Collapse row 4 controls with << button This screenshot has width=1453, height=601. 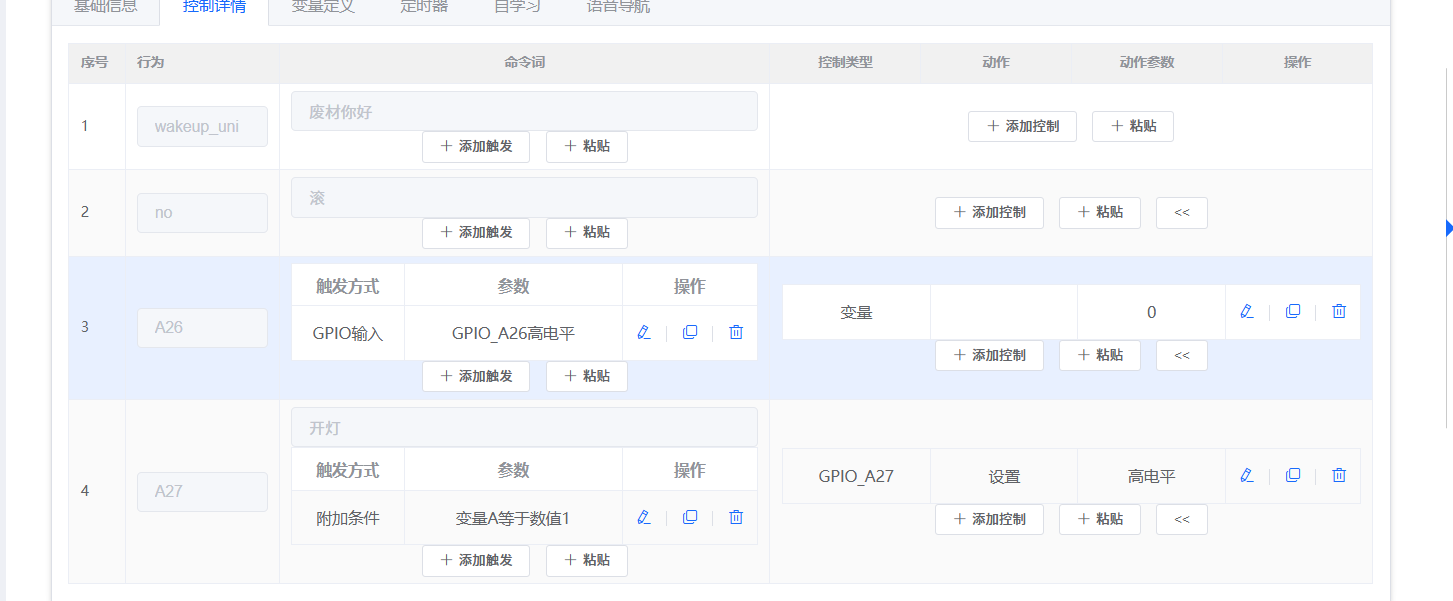[1181, 519]
